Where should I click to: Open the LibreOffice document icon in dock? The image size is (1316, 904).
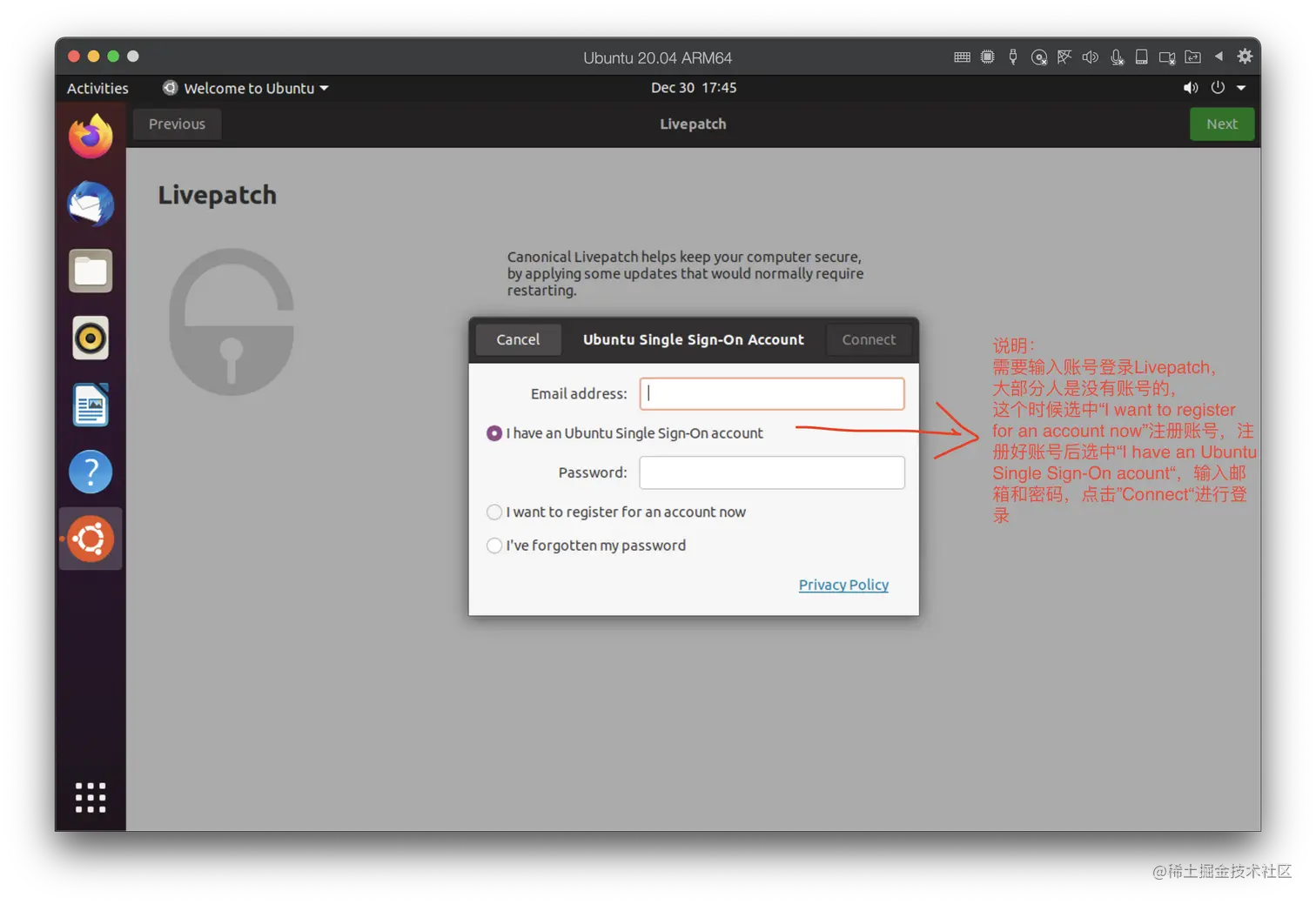pos(91,405)
